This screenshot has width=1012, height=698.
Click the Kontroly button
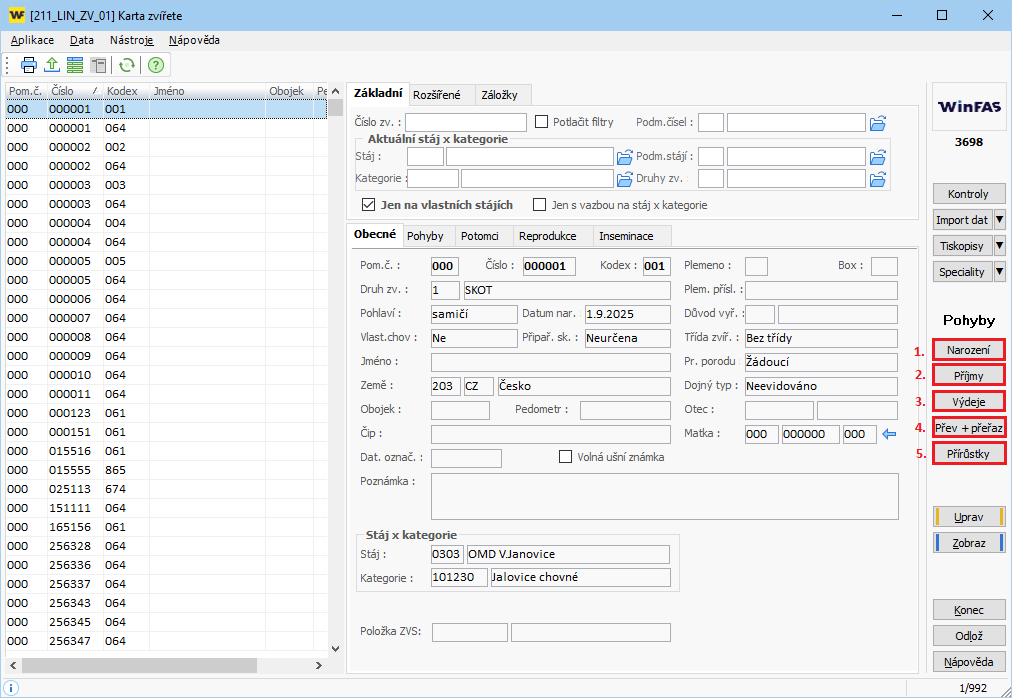point(968,194)
